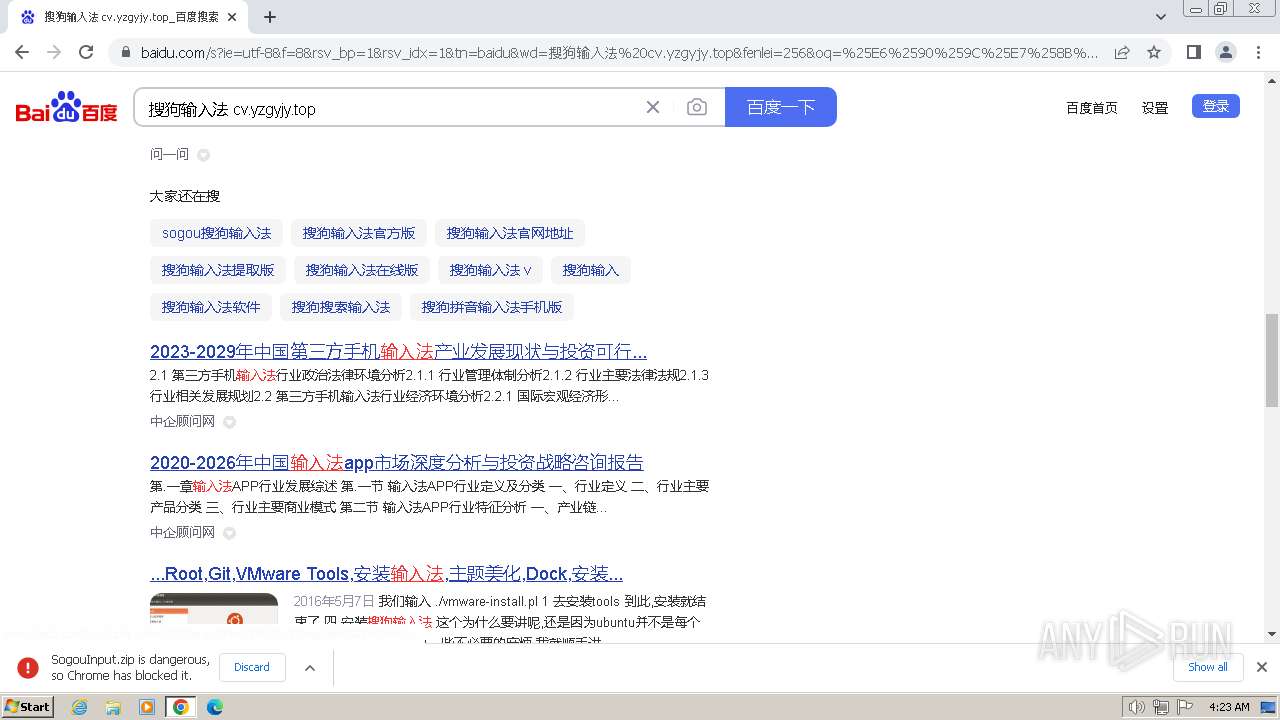Discard the blocked SogouInput.zip download
Image resolution: width=1280 pixels, height=720 pixels.
click(x=252, y=667)
